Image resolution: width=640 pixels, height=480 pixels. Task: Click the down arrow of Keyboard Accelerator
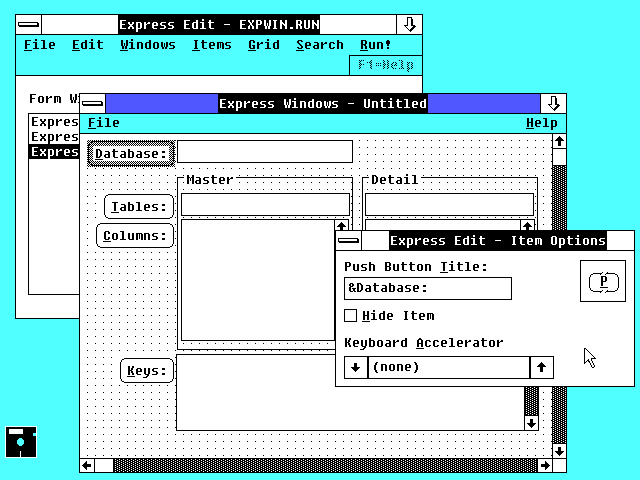pyautogui.click(x=356, y=367)
